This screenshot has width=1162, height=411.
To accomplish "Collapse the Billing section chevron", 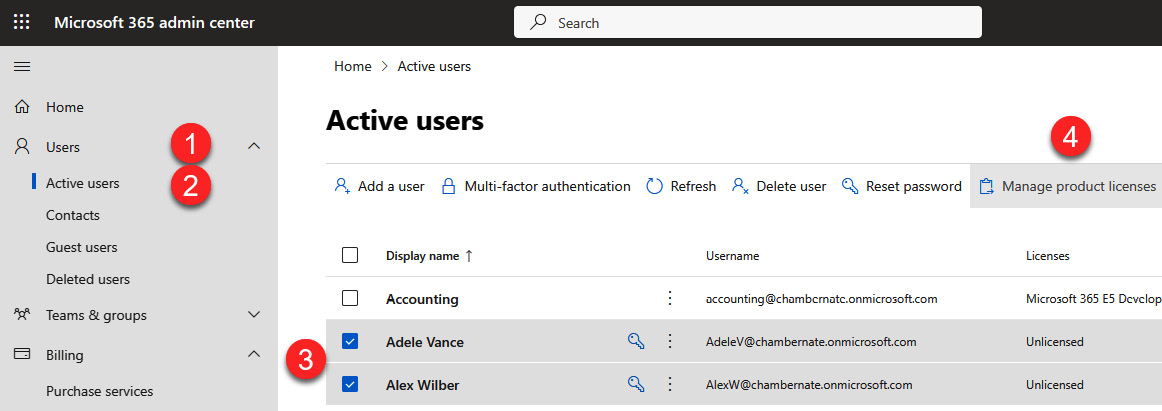I will 254,354.
